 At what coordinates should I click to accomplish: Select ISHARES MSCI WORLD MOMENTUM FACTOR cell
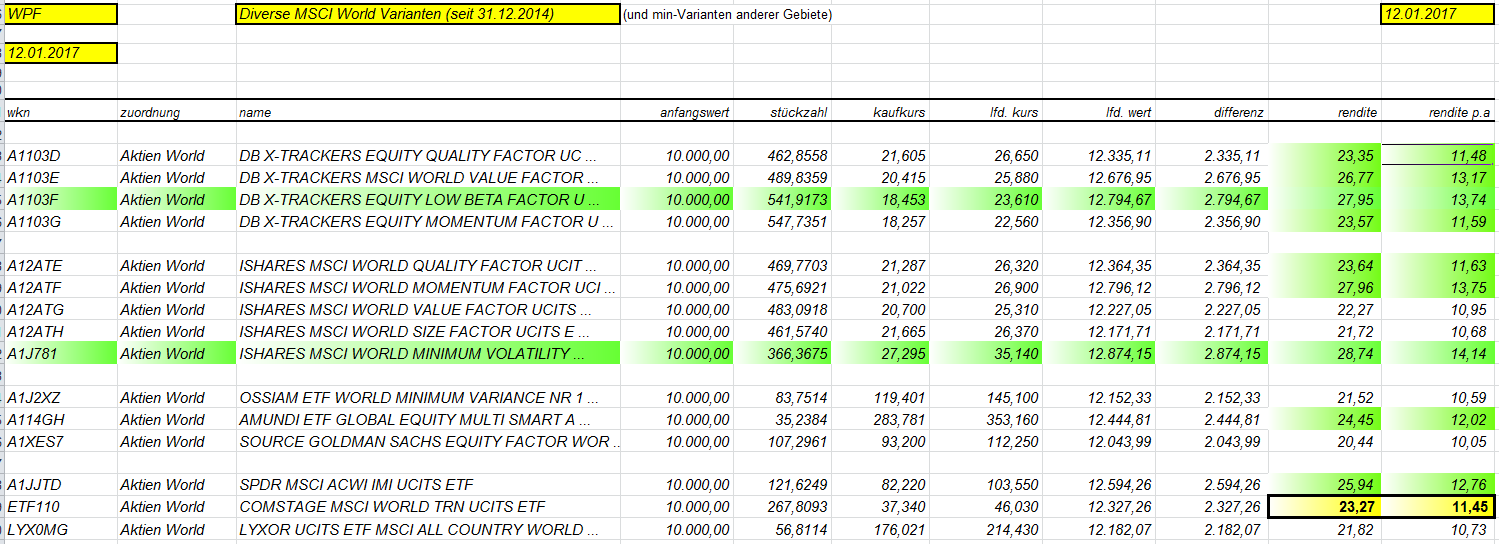click(428, 287)
